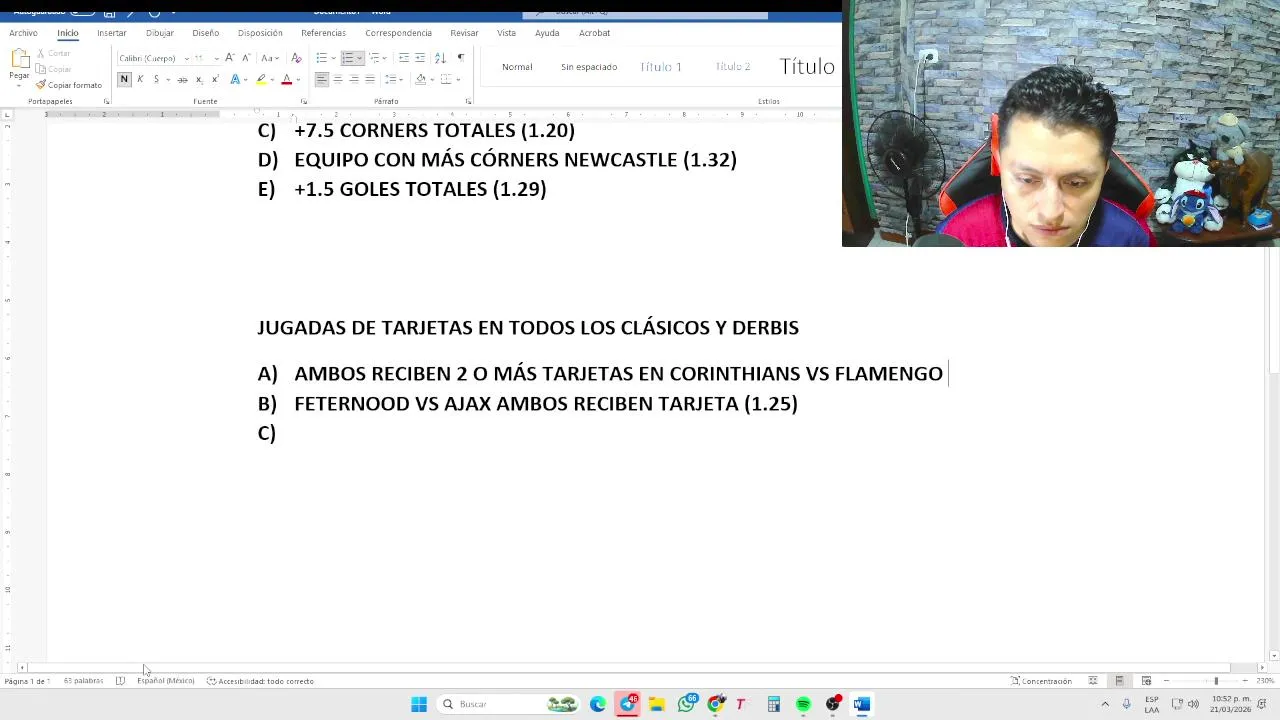Clear all formatting with the eraser A
1280x720 pixels.
coord(296,58)
